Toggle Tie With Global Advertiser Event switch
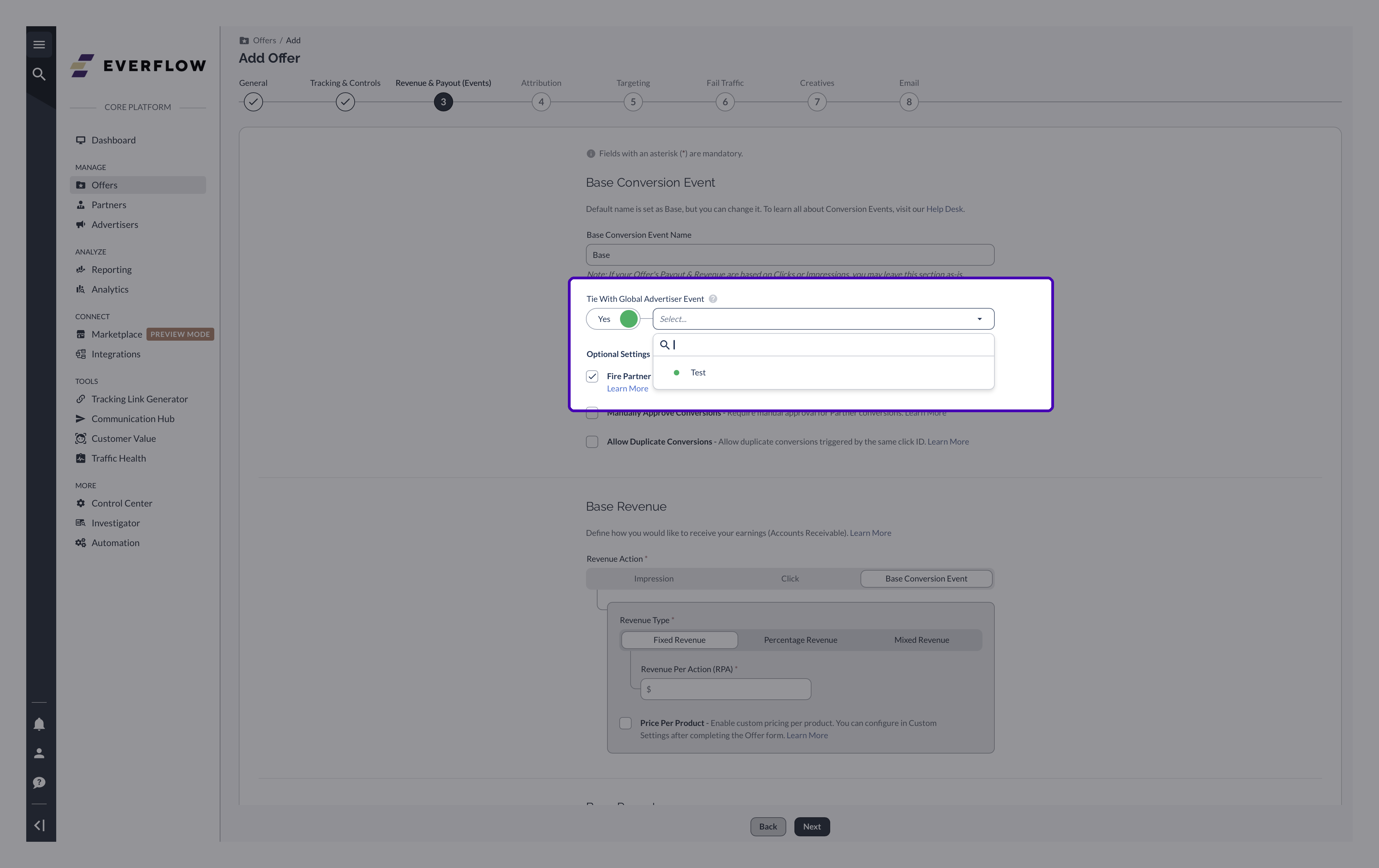The image size is (1379, 868). click(x=613, y=319)
